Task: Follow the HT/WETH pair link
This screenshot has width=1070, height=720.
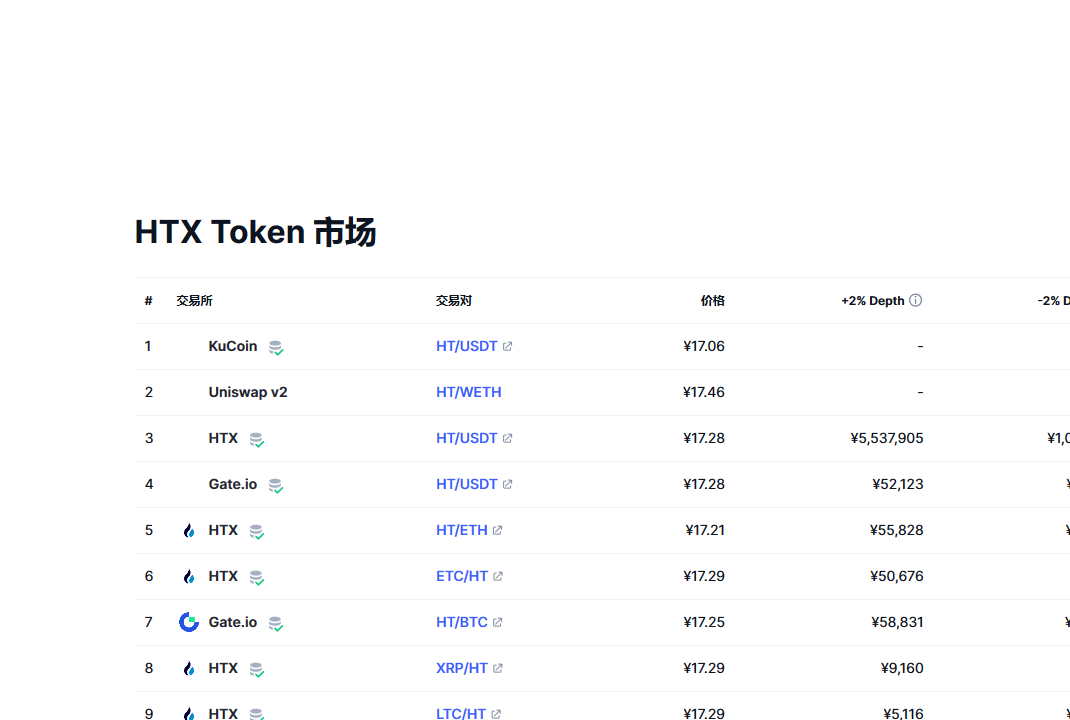Action: 469,392
